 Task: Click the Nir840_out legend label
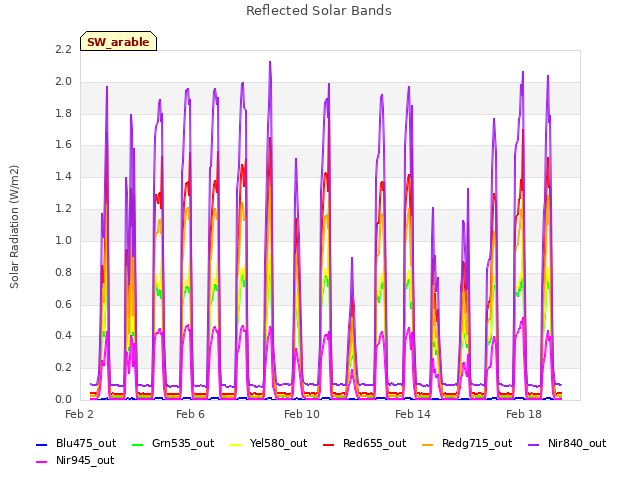point(577,443)
